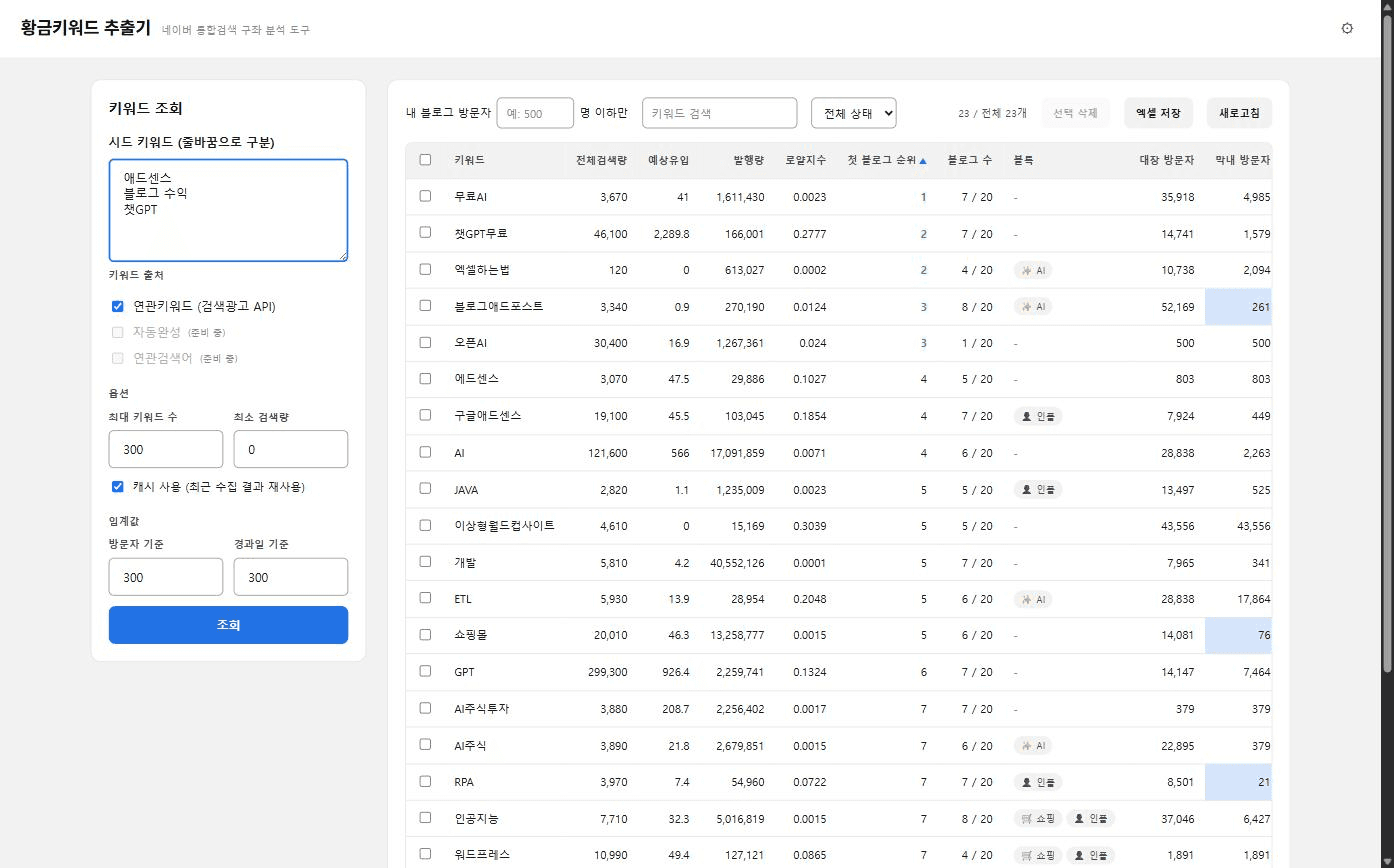The height and width of the screenshot is (868, 1394).
Task: Click the 황금키워드 추출기 title
Action: pos(86,28)
